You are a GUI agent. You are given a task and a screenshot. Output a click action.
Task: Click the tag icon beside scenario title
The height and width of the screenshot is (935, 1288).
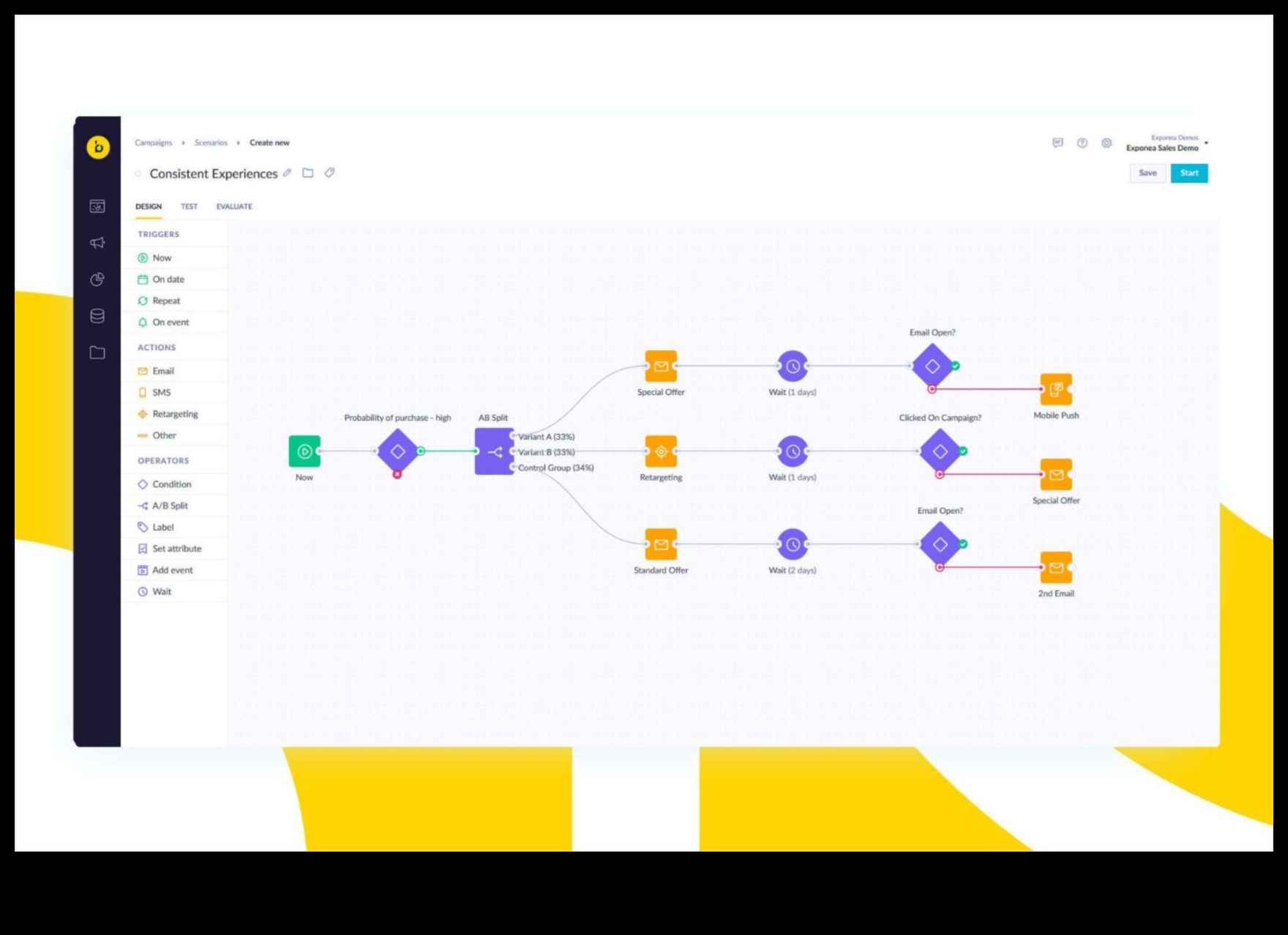(329, 173)
